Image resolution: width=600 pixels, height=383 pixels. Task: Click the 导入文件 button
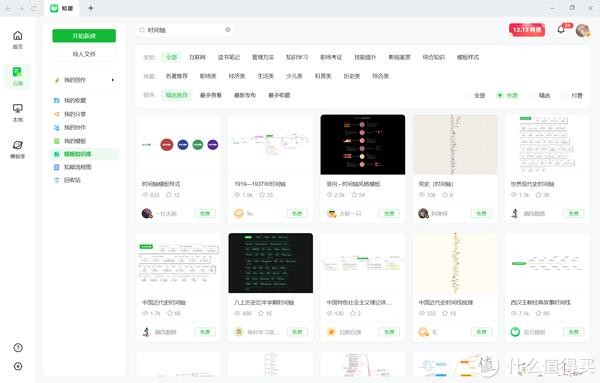pos(84,54)
